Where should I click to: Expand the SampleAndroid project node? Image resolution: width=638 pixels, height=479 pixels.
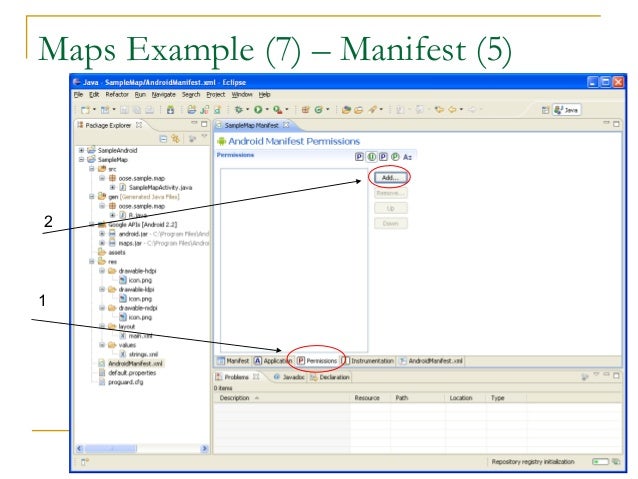81,150
